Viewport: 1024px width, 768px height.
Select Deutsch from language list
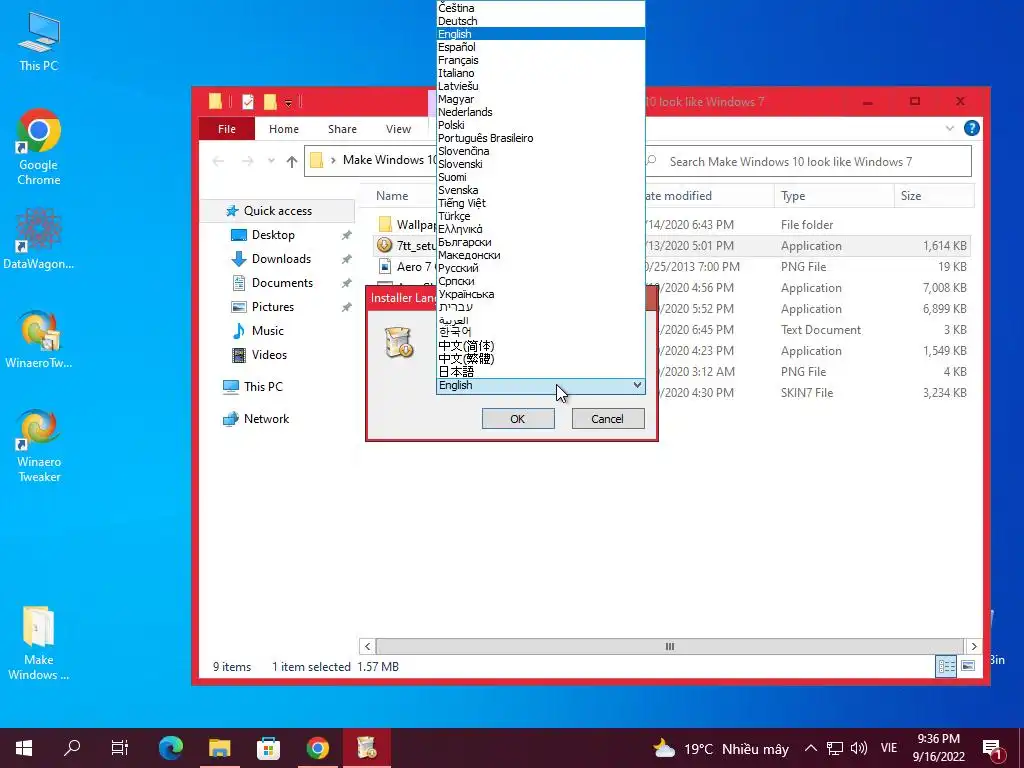click(x=541, y=21)
